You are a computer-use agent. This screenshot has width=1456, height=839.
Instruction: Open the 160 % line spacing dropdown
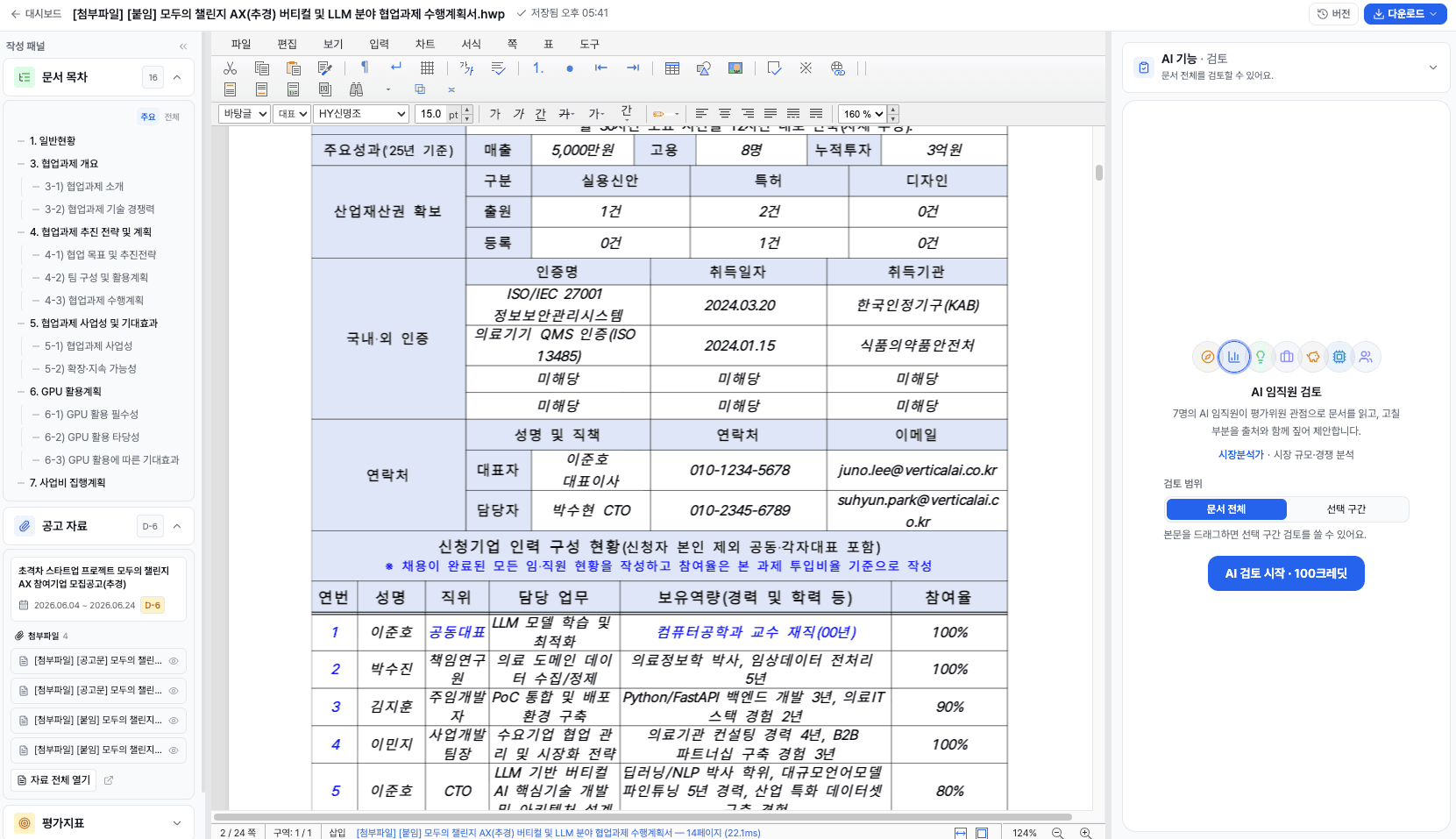click(x=863, y=114)
